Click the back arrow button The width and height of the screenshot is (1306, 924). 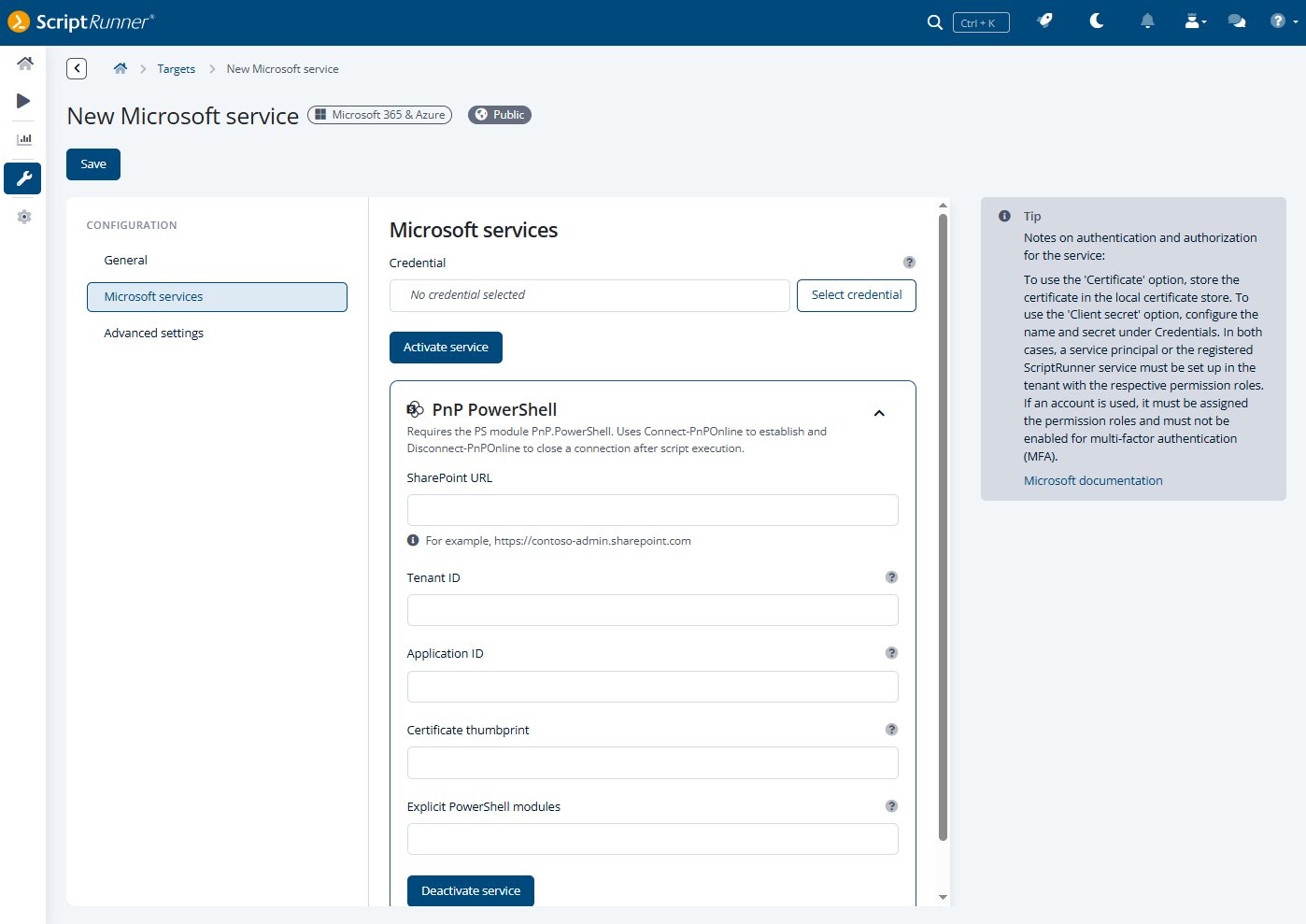click(77, 68)
